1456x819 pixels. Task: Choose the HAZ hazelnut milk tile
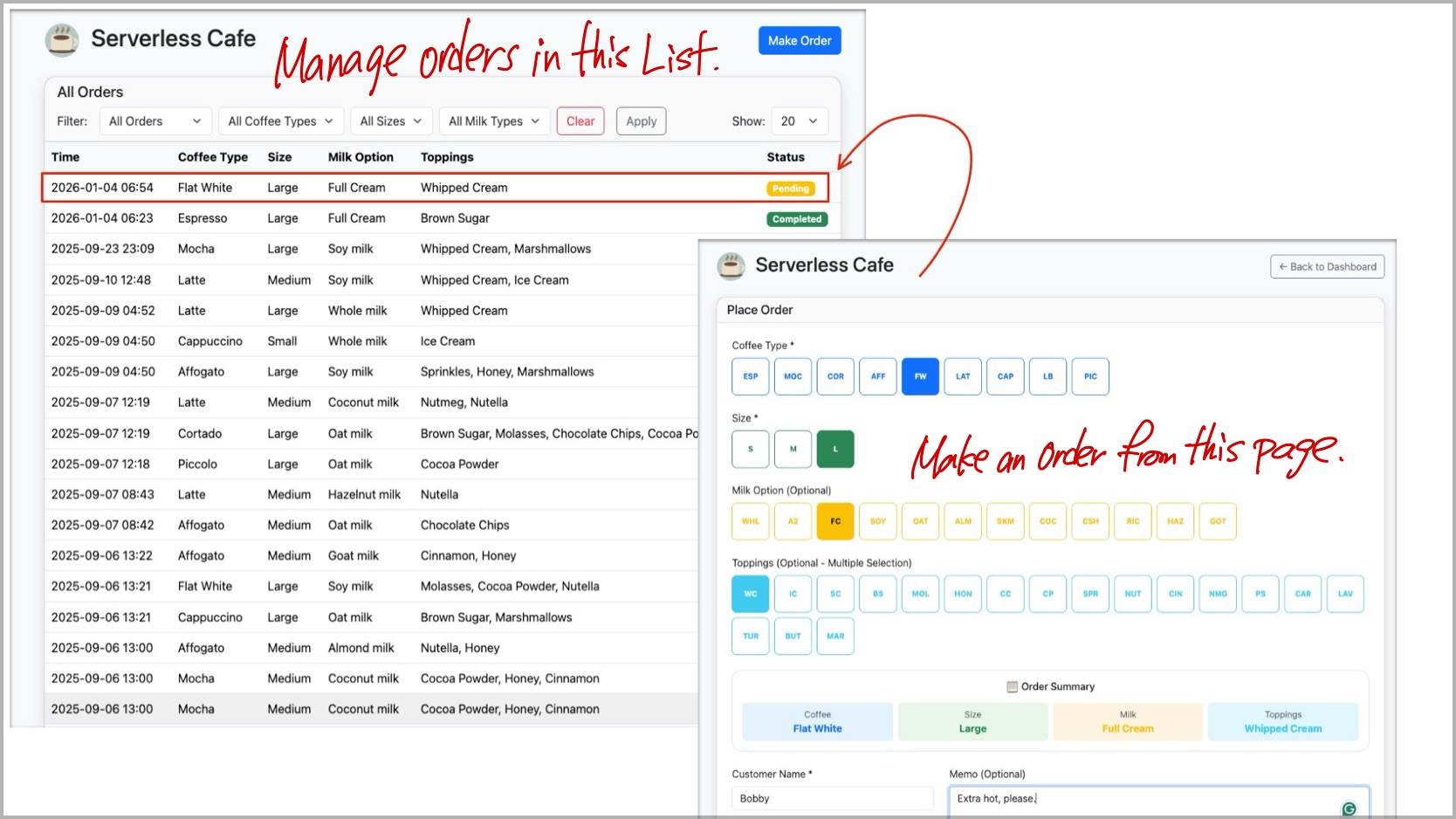tap(1175, 521)
